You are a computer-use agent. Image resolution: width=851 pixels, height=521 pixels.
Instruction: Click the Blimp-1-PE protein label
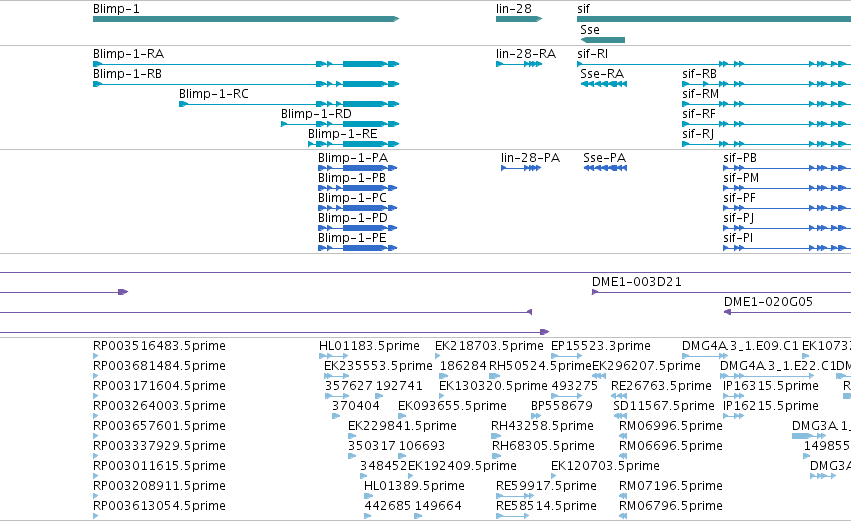[x=352, y=238]
